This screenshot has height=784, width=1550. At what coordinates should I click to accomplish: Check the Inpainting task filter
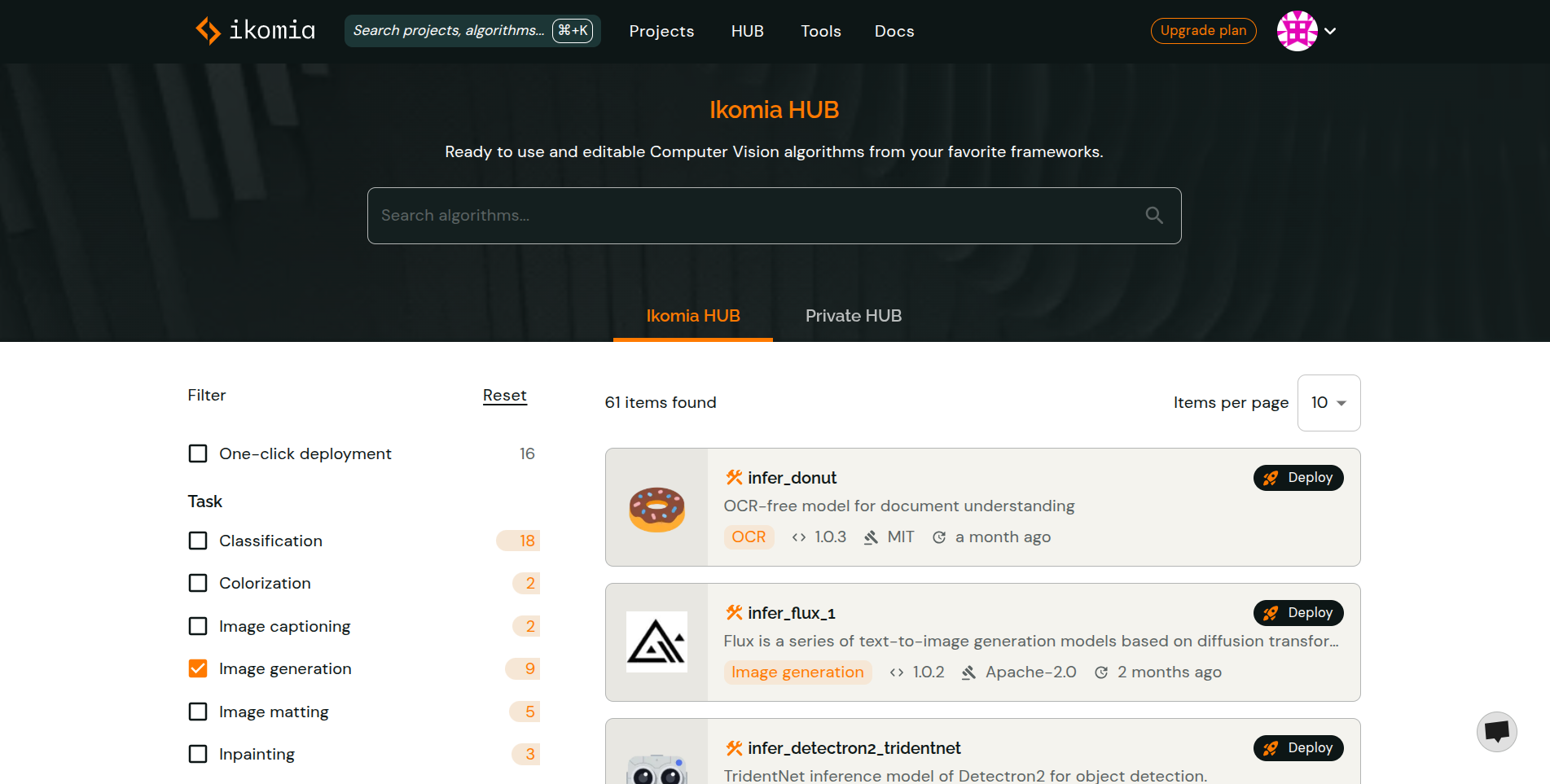tap(198, 754)
